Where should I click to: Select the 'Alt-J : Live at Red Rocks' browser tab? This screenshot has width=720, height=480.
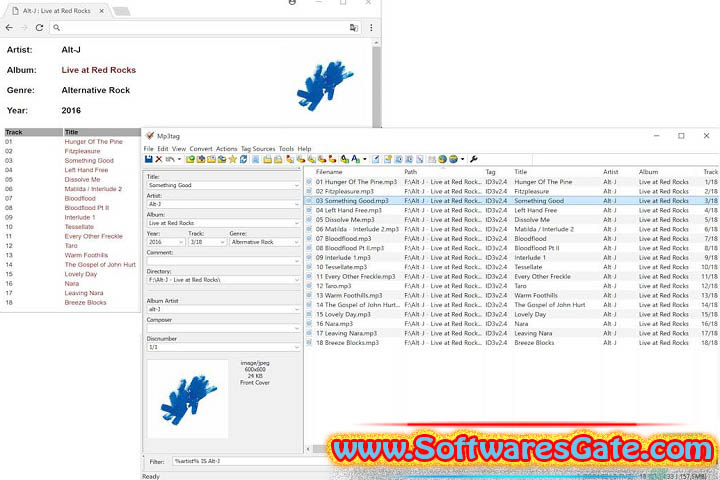pyautogui.click(x=56, y=11)
